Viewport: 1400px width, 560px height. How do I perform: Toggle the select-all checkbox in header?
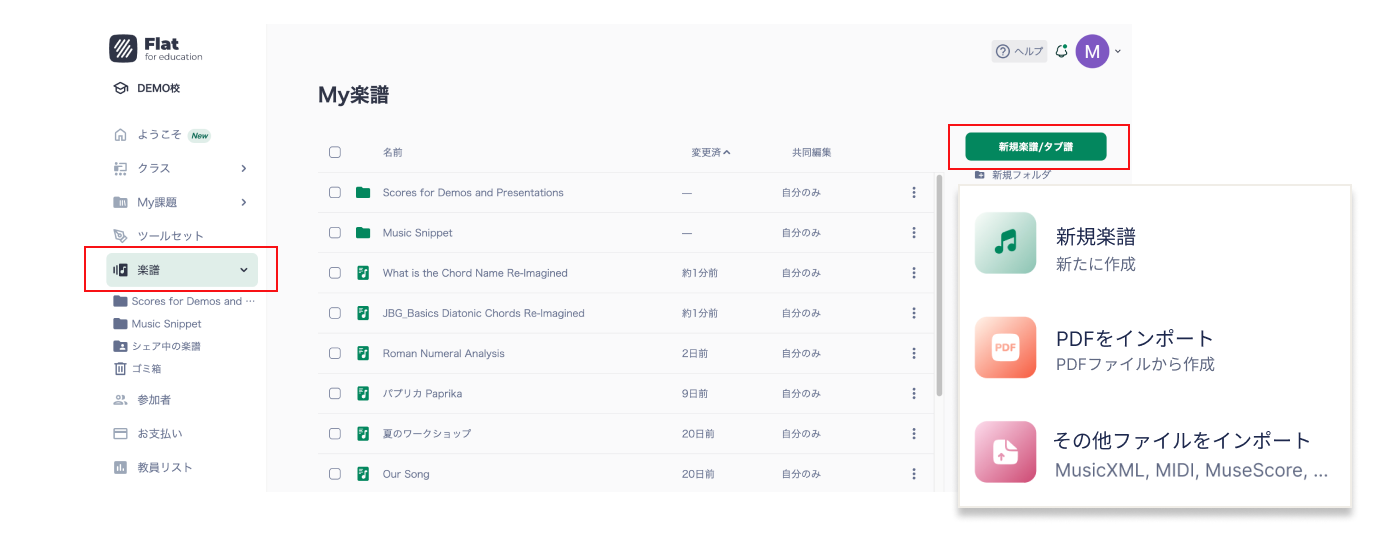(x=335, y=152)
